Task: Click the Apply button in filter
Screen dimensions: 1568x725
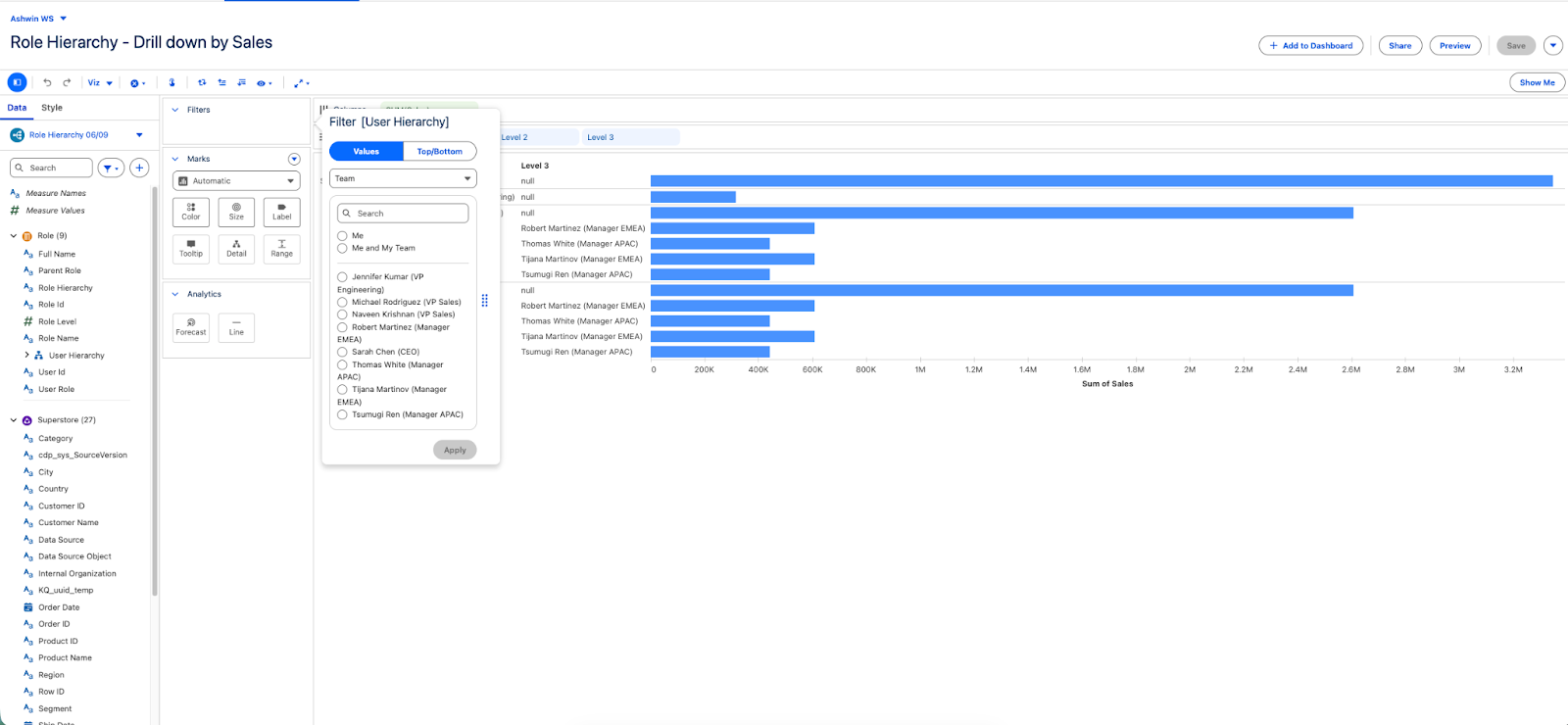Action: (x=455, y=451)
